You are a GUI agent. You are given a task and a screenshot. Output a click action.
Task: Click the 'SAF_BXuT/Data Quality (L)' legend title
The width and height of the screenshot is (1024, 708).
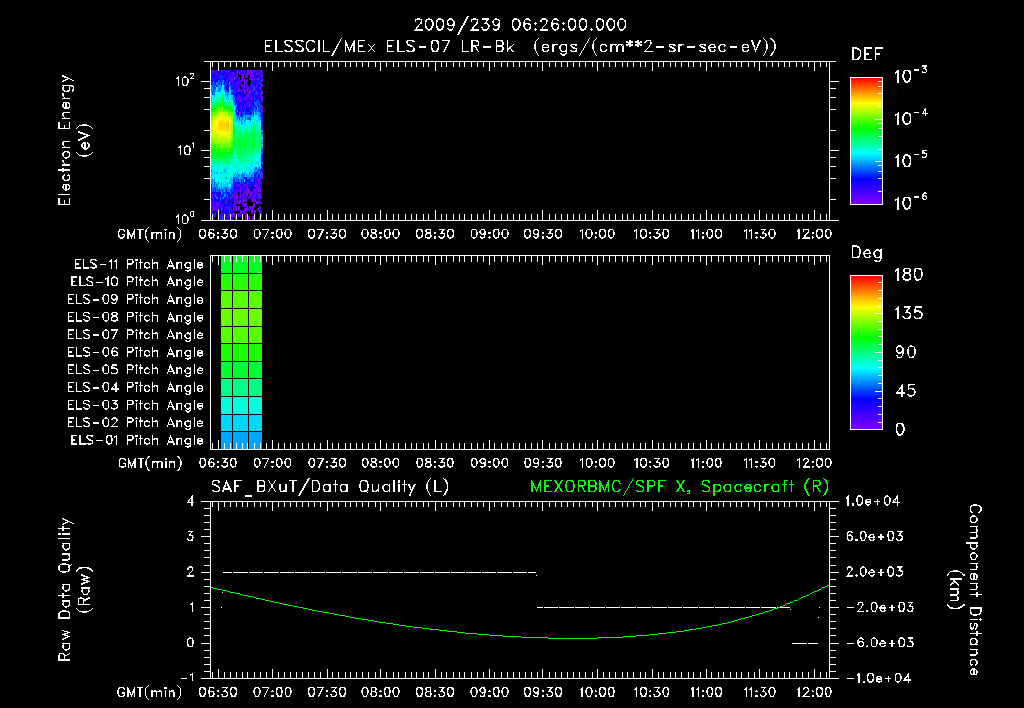(330, 487)
